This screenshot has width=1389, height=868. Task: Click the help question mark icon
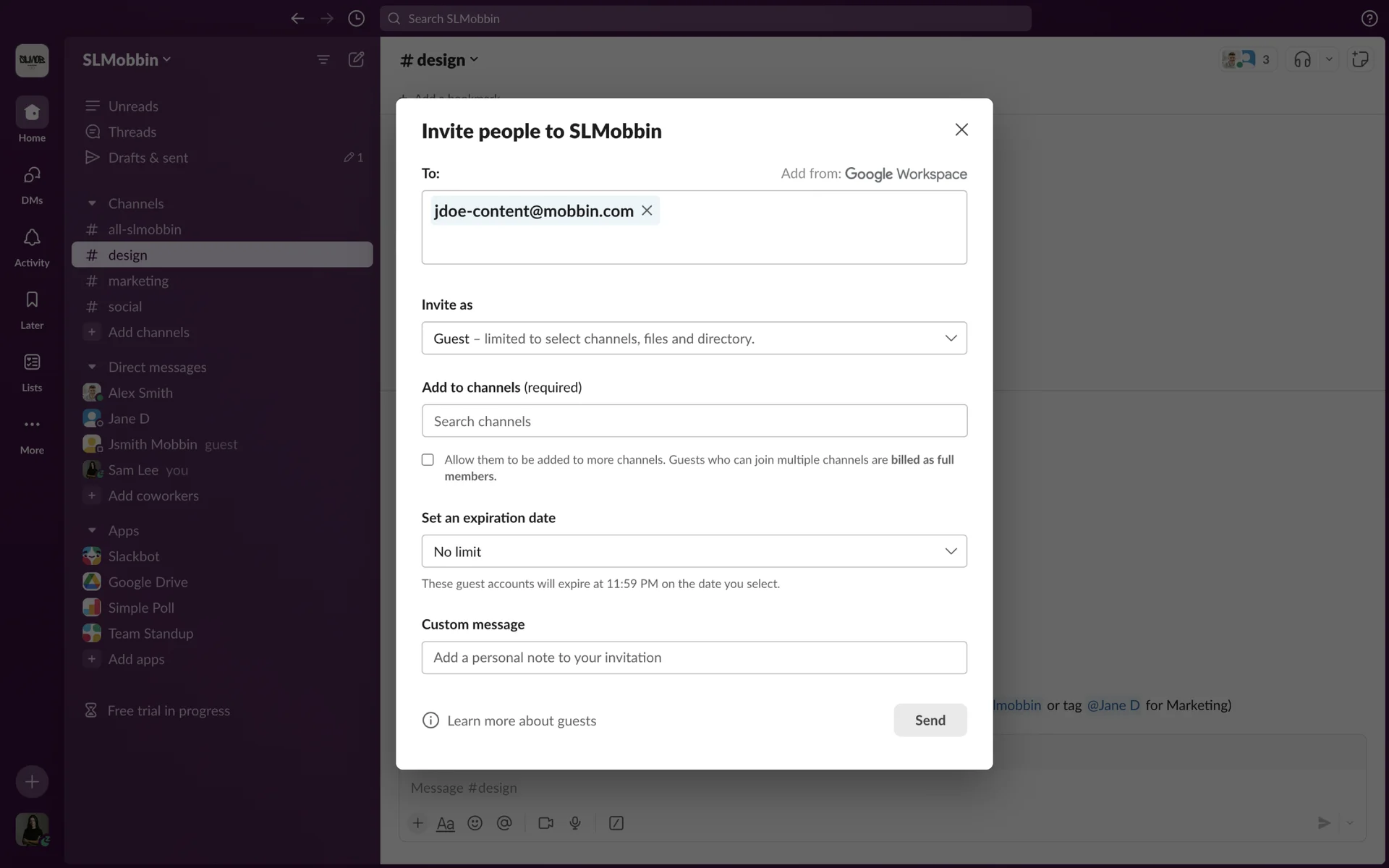[x=1369, y=19]
